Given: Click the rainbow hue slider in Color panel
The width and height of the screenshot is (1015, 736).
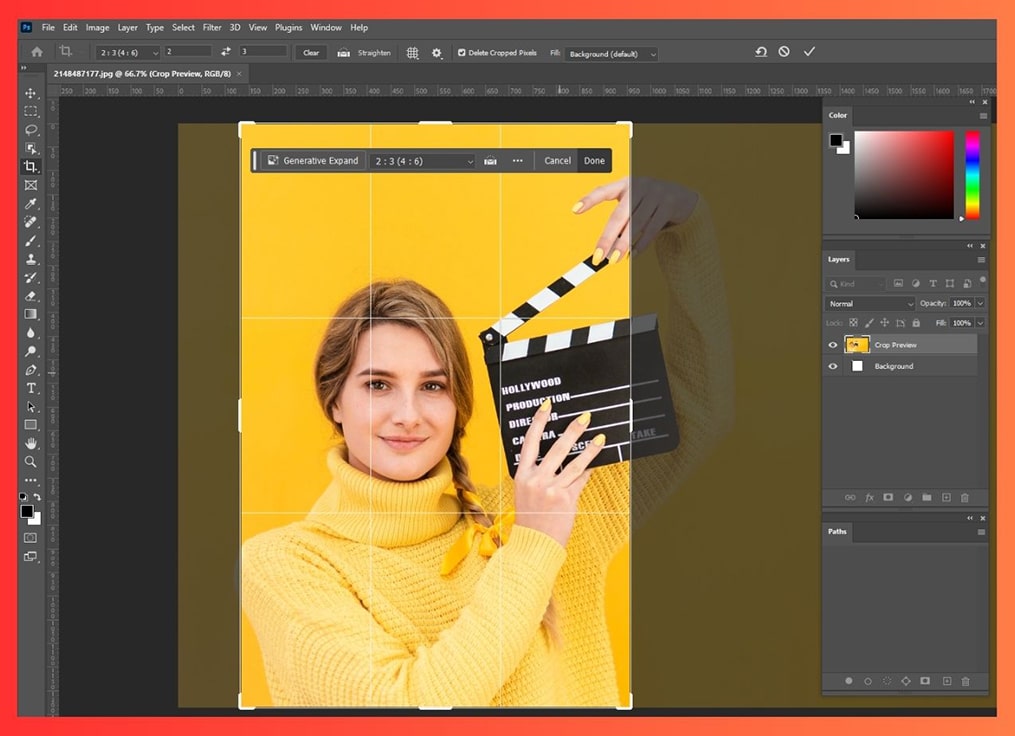Looking at the screenshot, I should coord(971,175).
